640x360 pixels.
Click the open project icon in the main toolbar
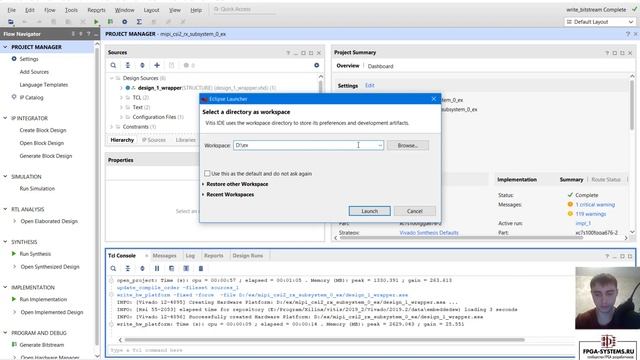click(x=11, y=22)
